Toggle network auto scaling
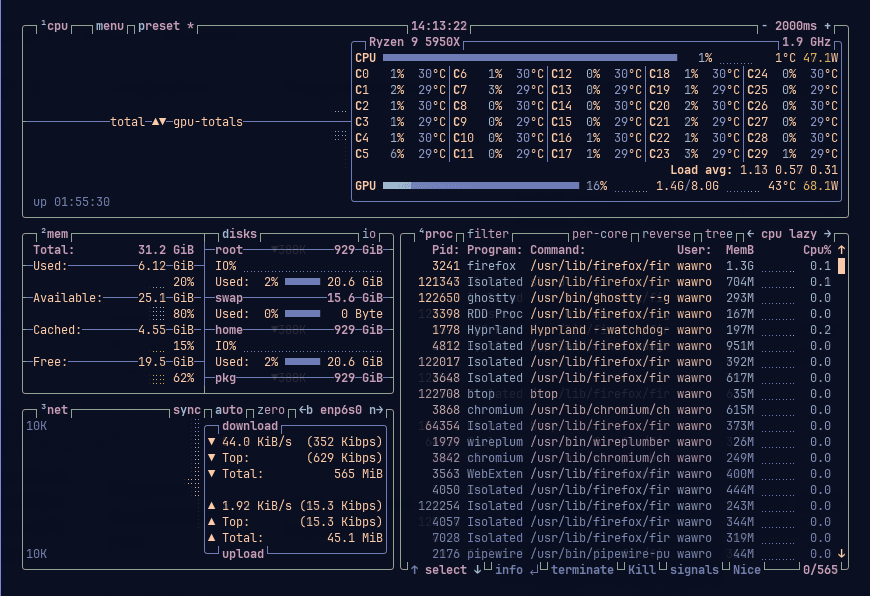870x596 pixels. tap(229, 410)
